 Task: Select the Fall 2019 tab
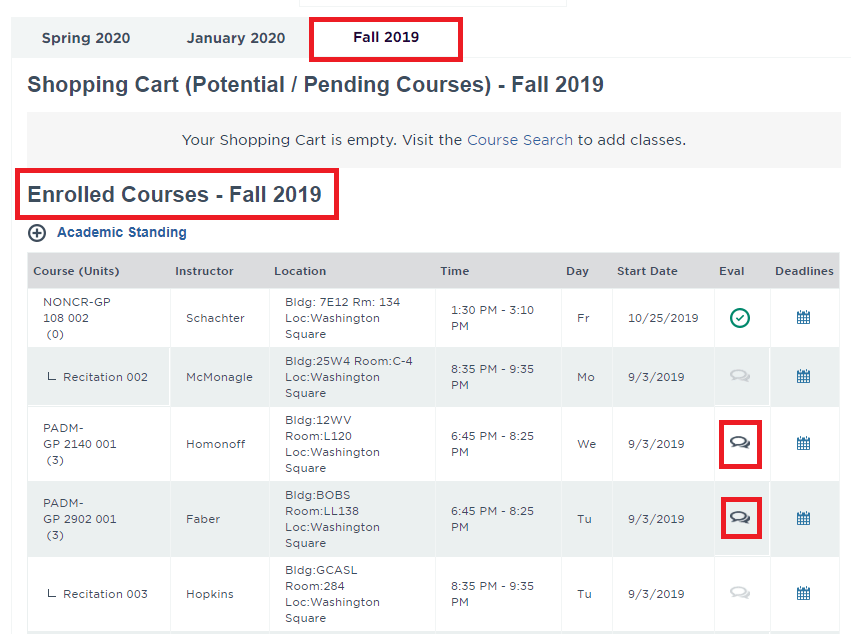click(386, 38)
